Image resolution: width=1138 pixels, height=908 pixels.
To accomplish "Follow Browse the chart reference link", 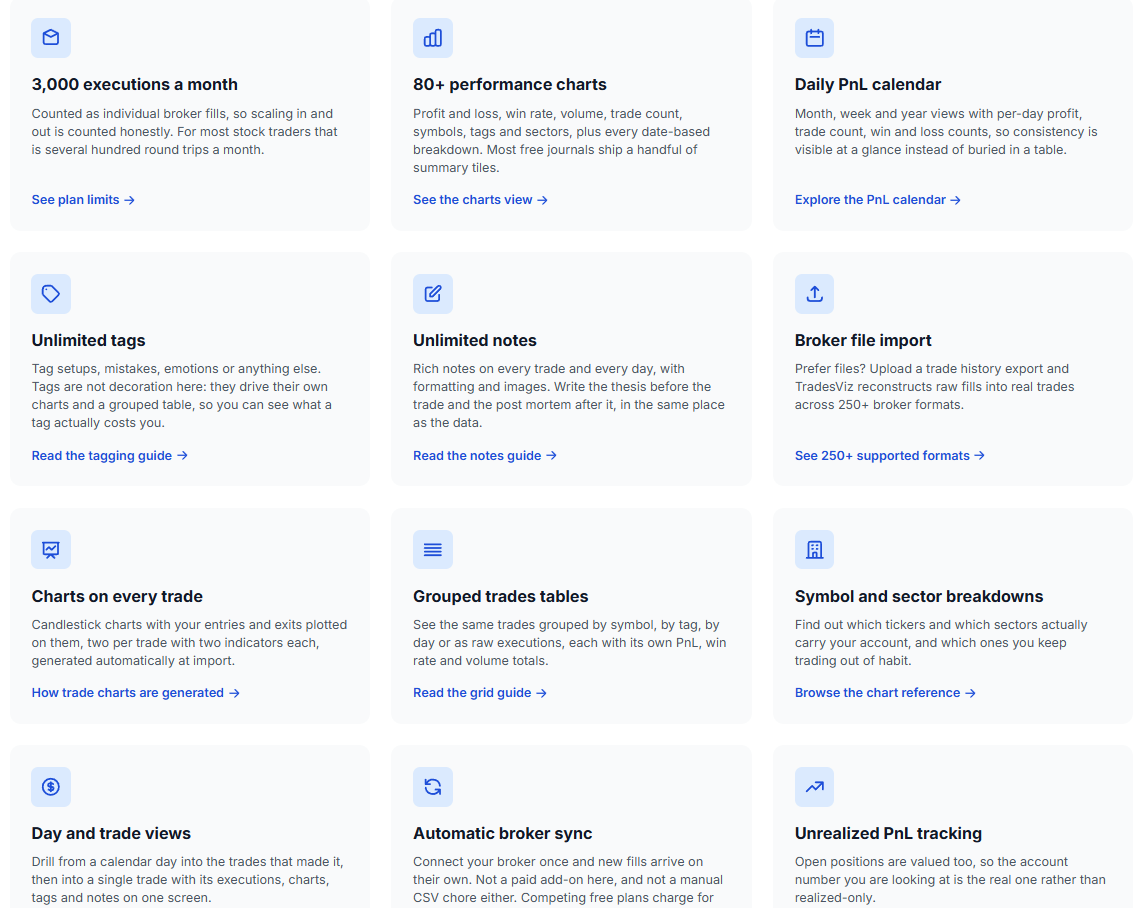I will pos(885,693).
